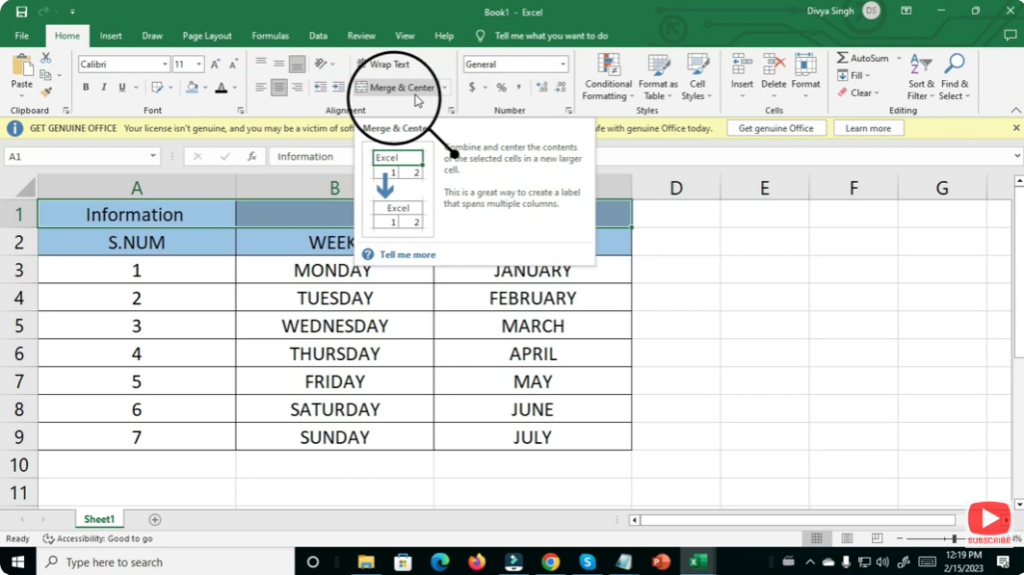Select the Format Painter brush icon
1024x575 pixels.
(x=46, y=92)
